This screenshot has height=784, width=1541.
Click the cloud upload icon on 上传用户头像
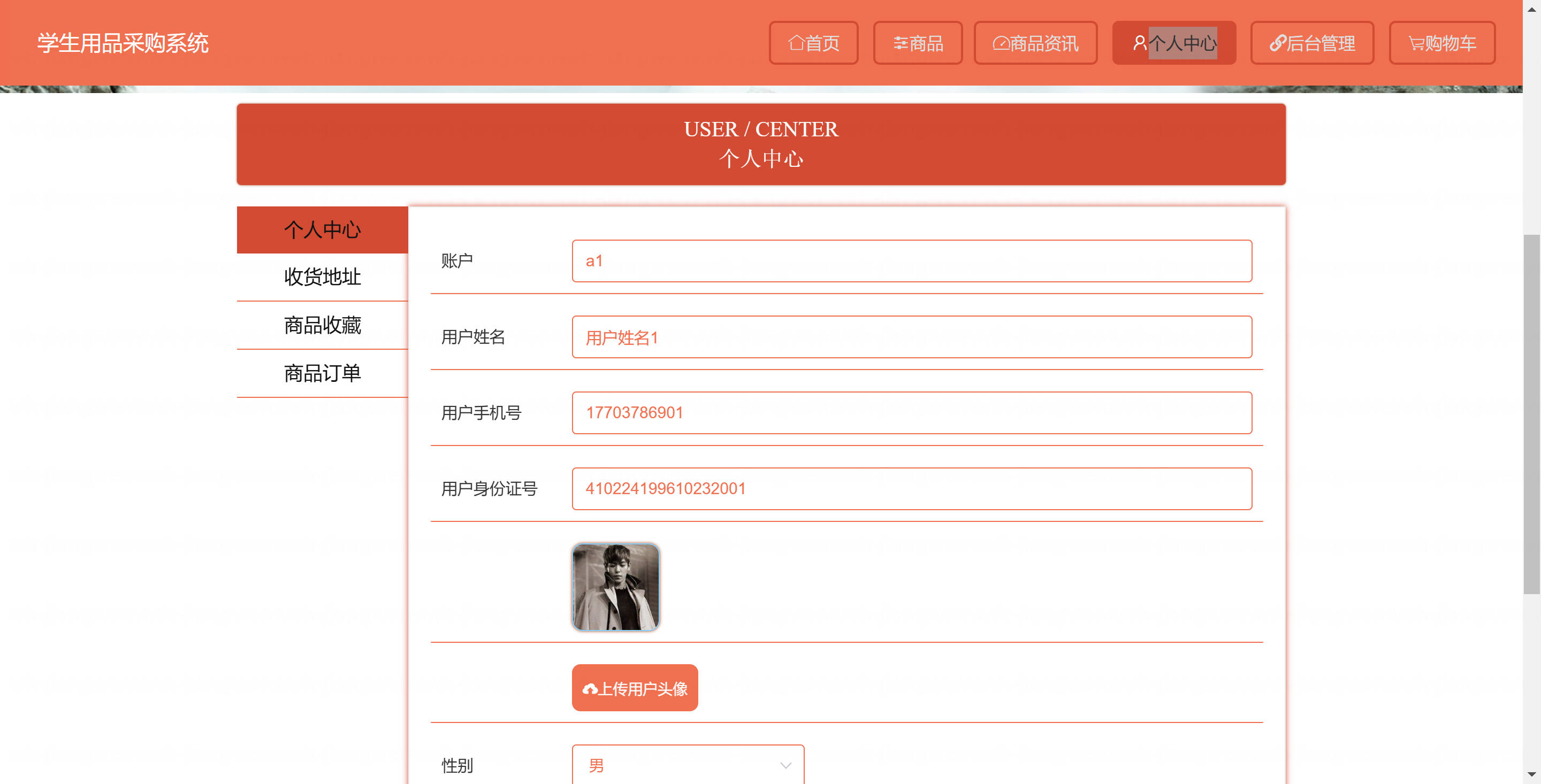(x=590, y=689)
